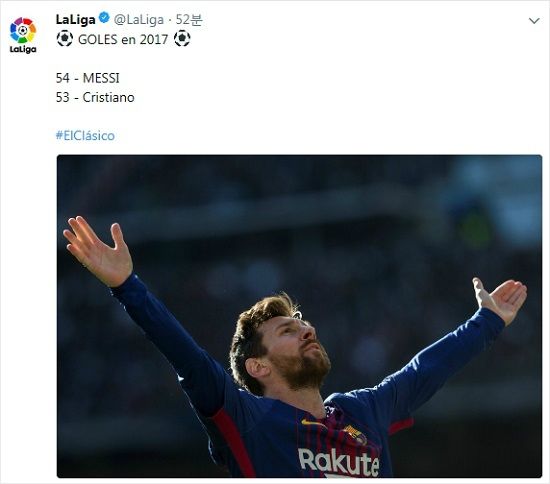This screenshot has height=484, width=550.
Task: Click the Nike swoosh on the jersey
Action: 310,423
